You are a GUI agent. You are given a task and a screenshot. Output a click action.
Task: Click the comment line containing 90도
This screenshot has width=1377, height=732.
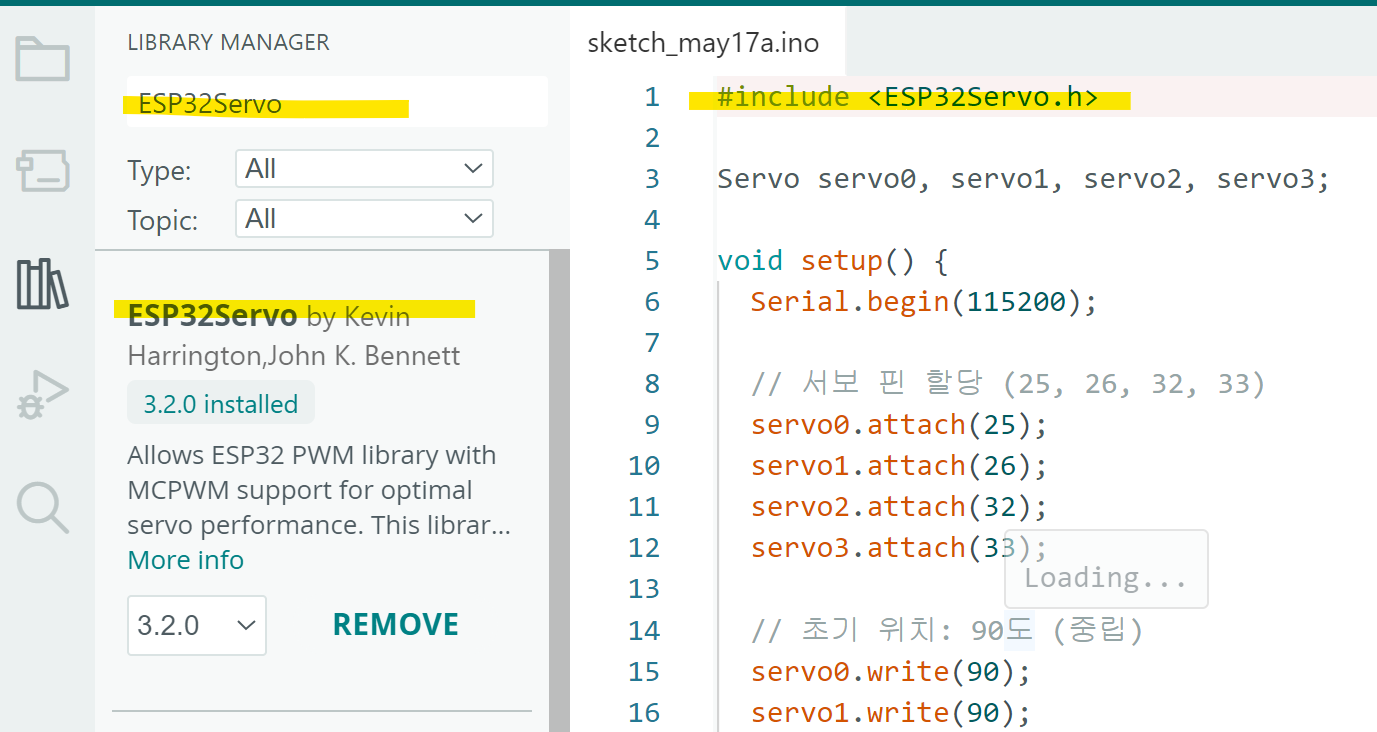click(x=947, y=630)
